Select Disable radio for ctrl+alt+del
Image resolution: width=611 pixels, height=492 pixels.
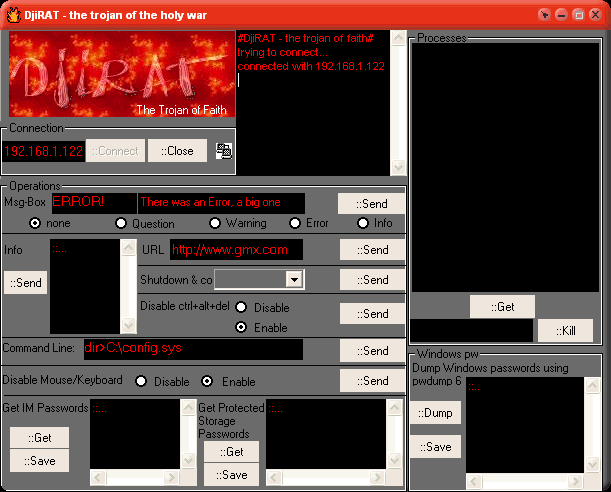[x=241, y=308]
